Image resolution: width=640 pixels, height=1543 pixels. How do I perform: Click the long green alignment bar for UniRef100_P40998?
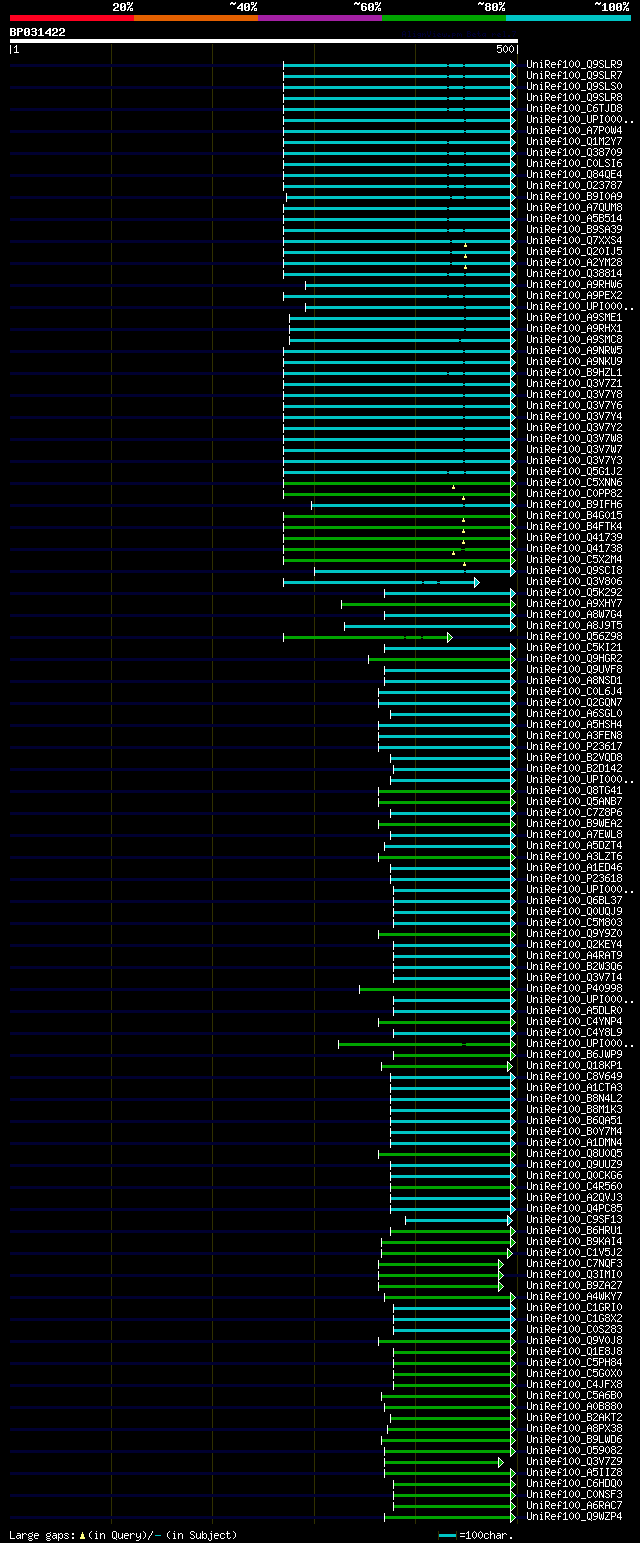(437, 989)
